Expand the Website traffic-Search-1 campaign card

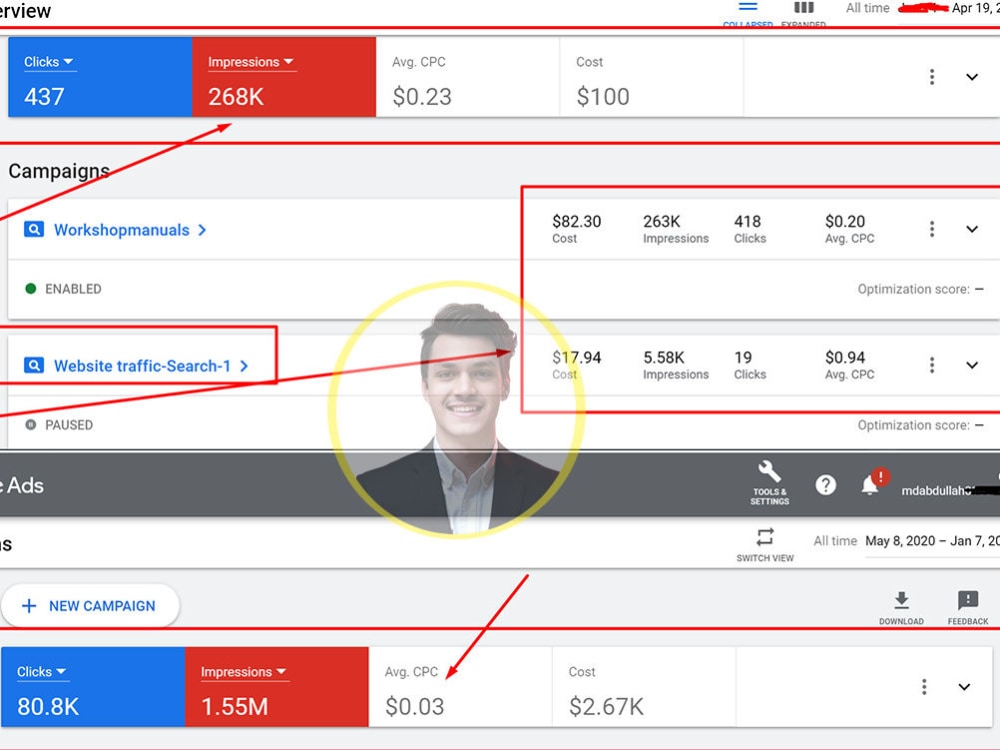(x=971, y=365)
